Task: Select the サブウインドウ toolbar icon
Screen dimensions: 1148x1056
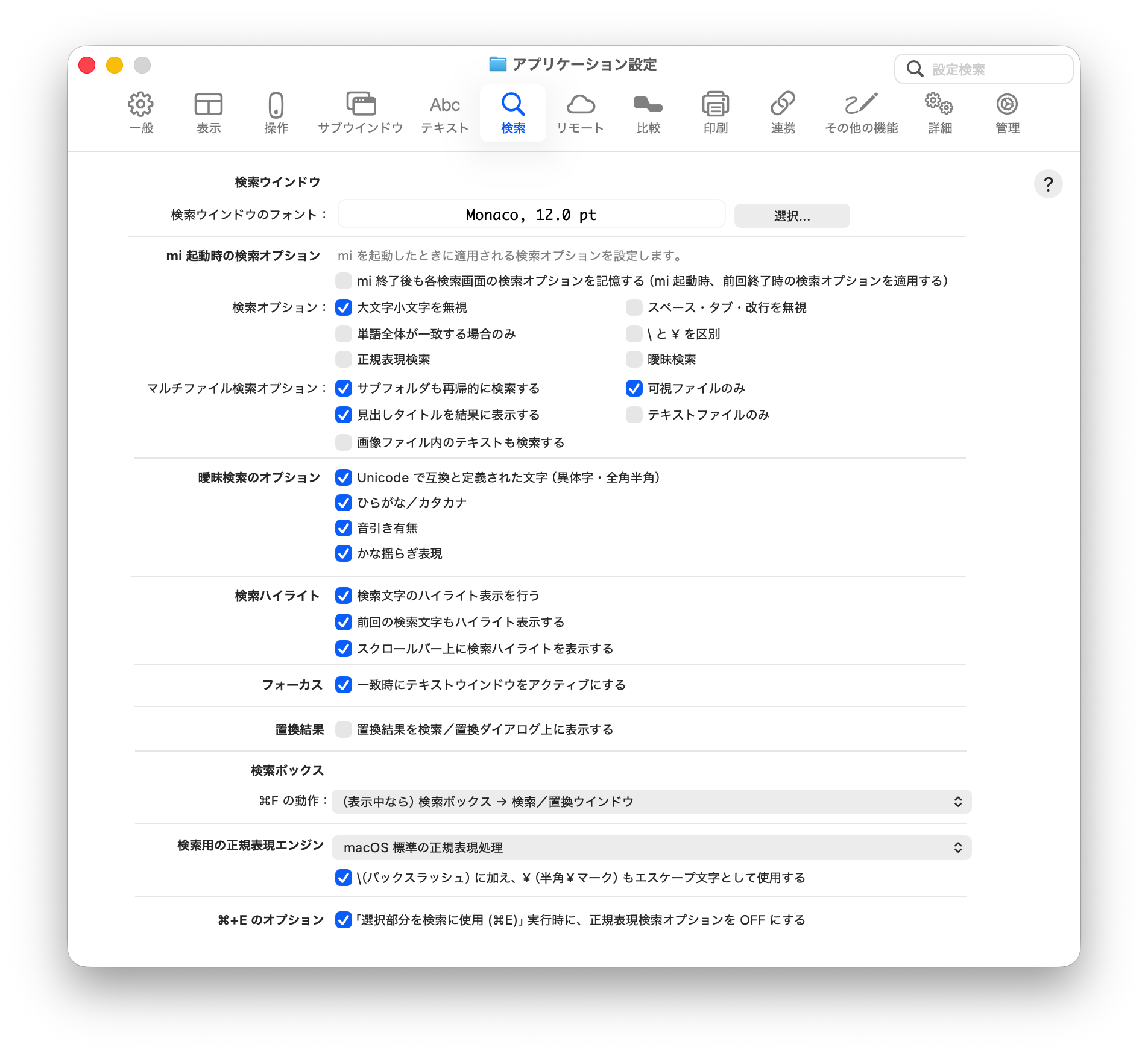Action: (x=361, y=105)
